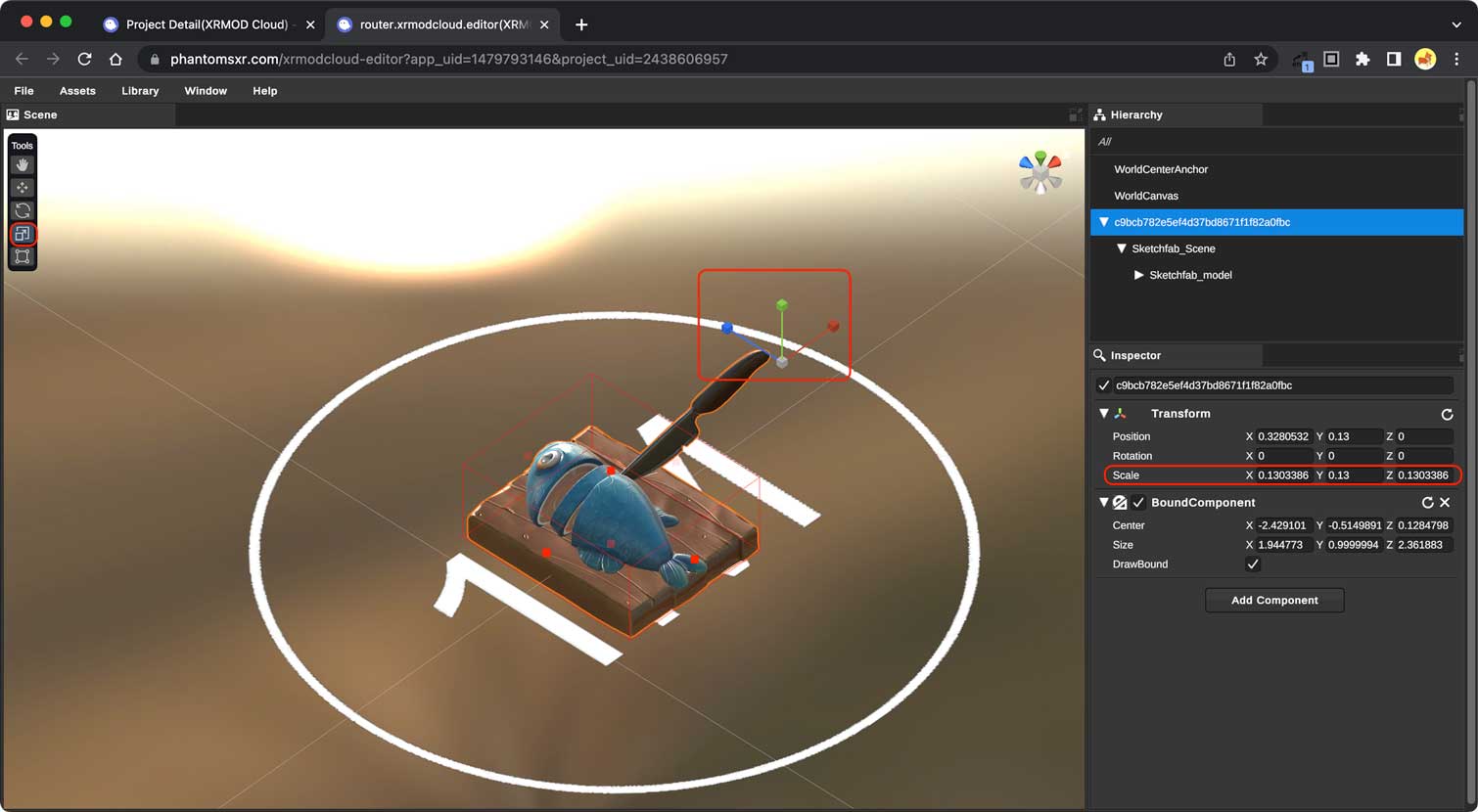Image resolution: width=1478 pixels, height=812 pixels.
Task: Open the File menu
Action: tap(24, 91)
